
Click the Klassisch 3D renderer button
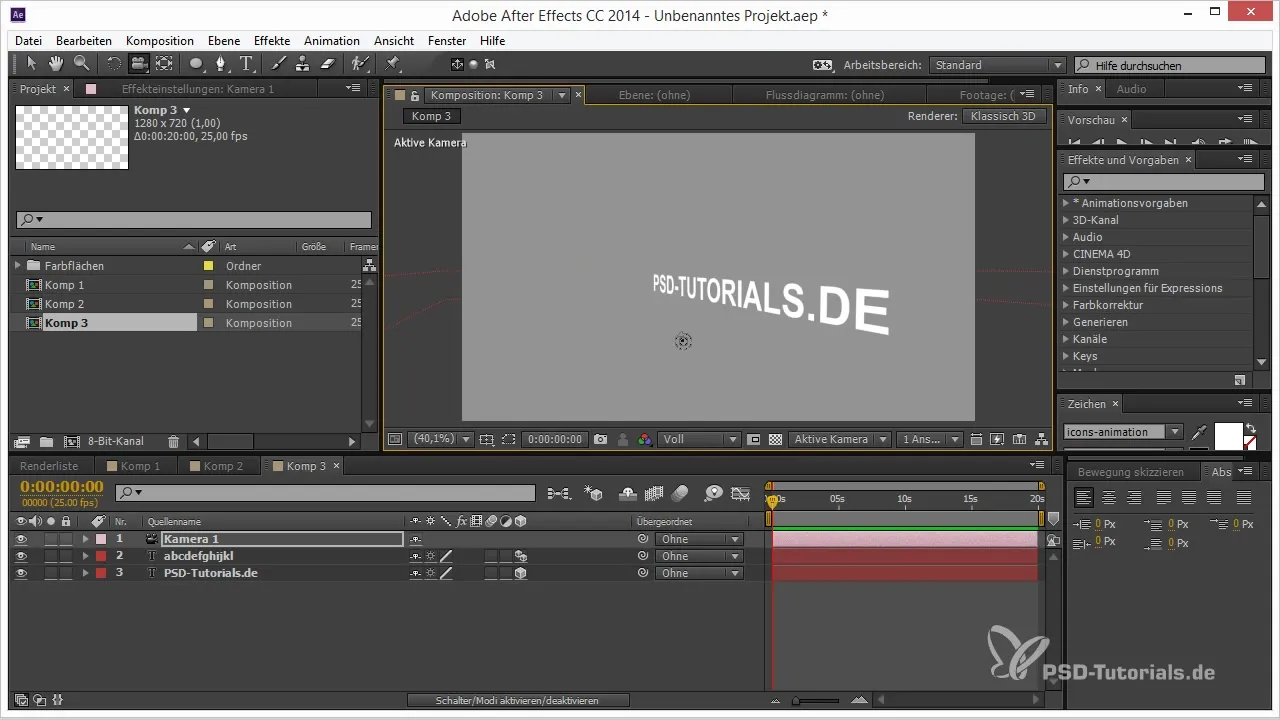tap(1003, 116)
